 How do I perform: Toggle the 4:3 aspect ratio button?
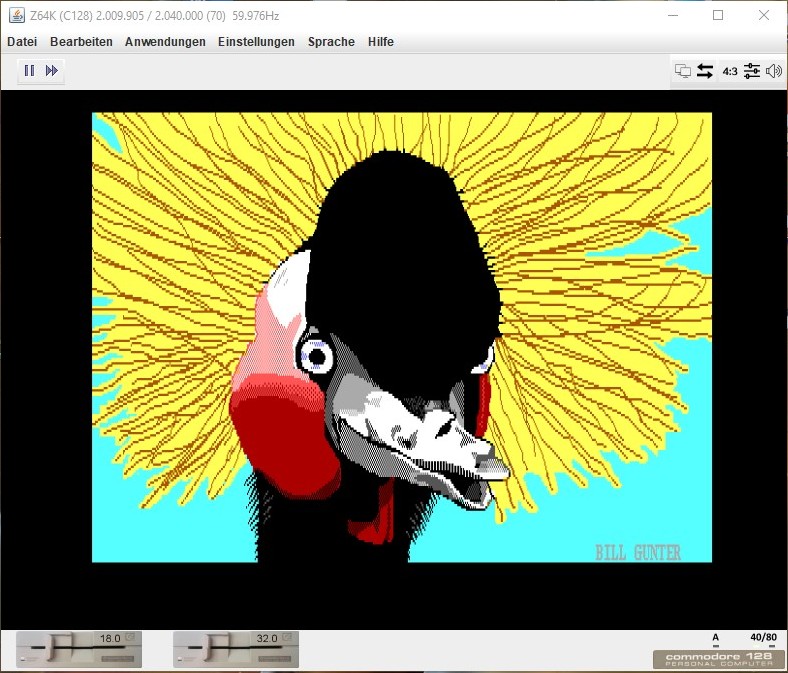(x=730, y=71)
